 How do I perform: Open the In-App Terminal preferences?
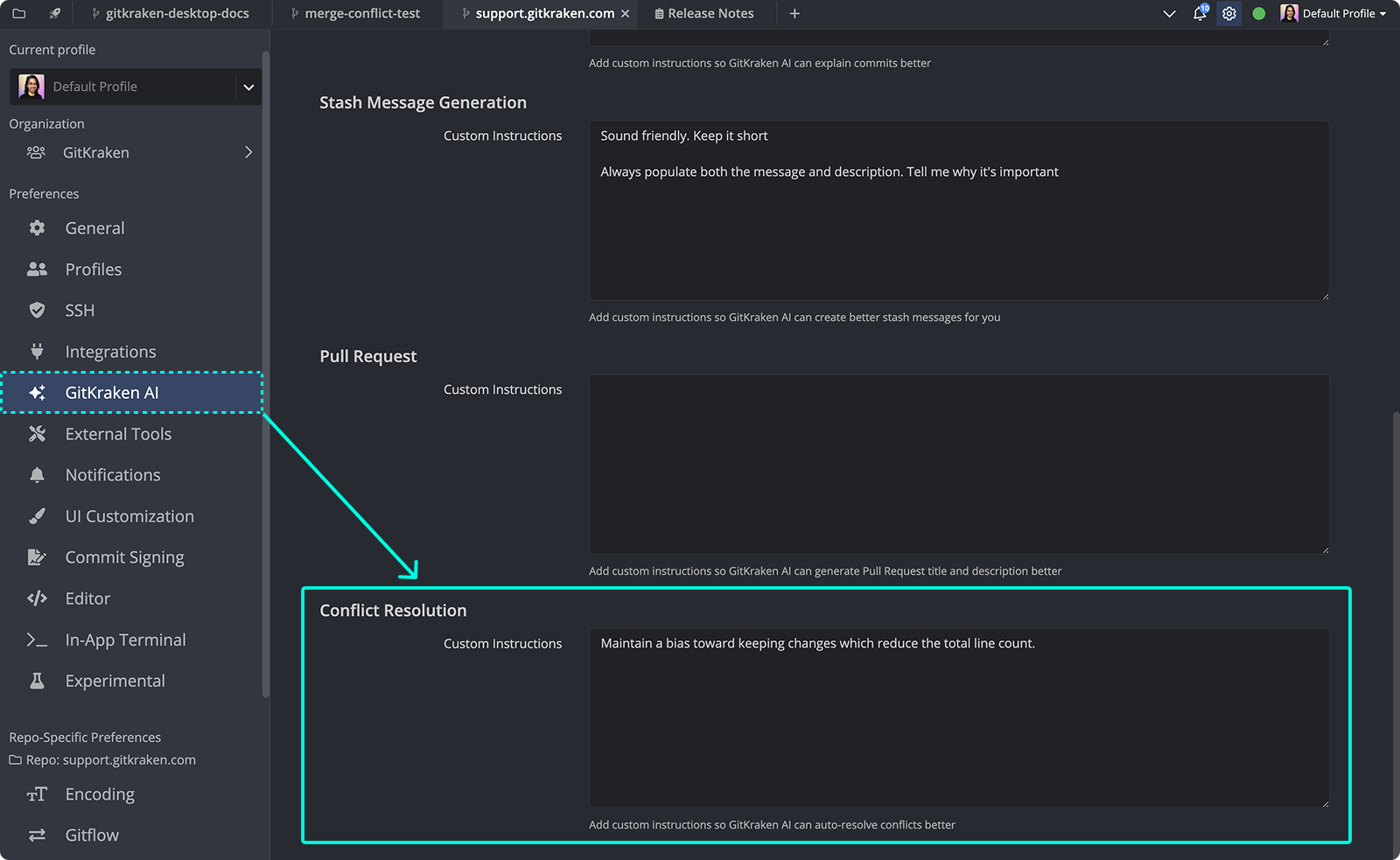[125, 640]
